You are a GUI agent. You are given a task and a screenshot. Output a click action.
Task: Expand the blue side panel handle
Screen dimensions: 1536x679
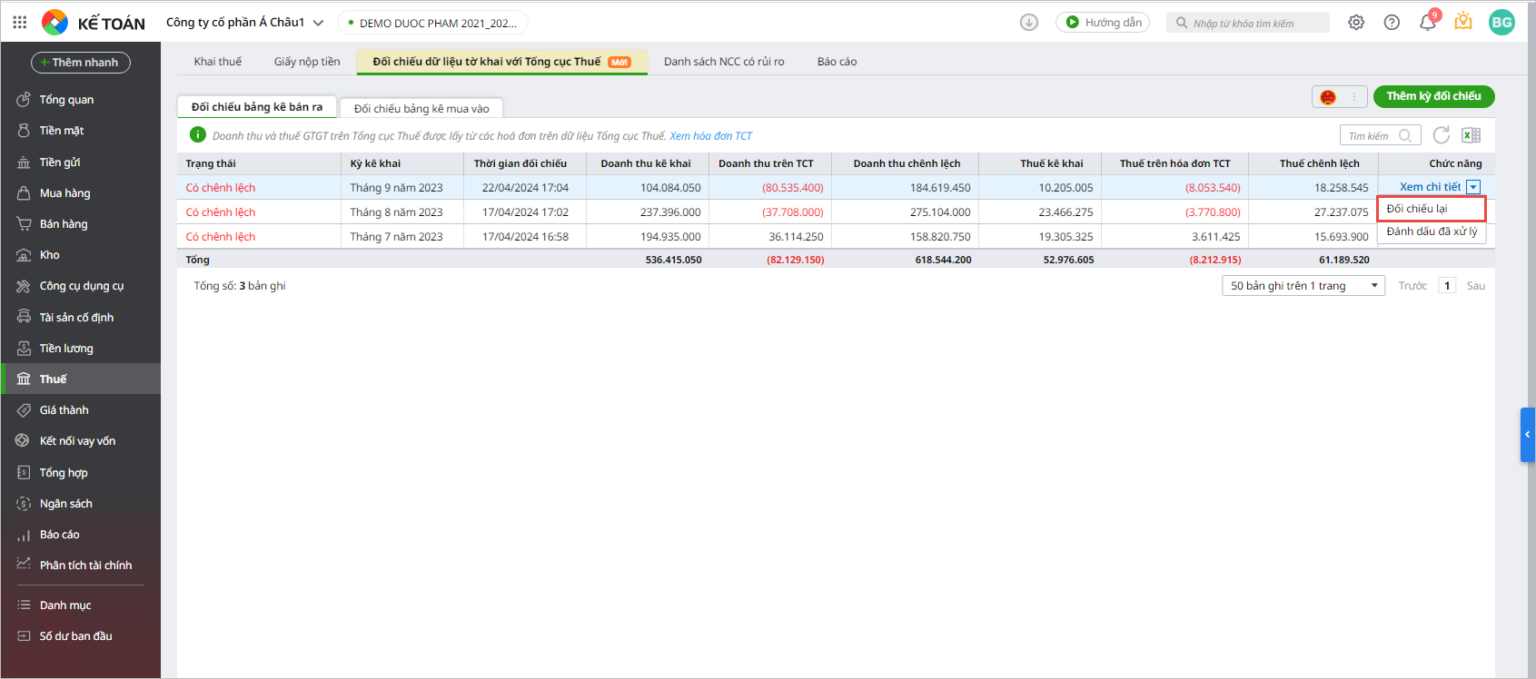tap(1527, 434)
